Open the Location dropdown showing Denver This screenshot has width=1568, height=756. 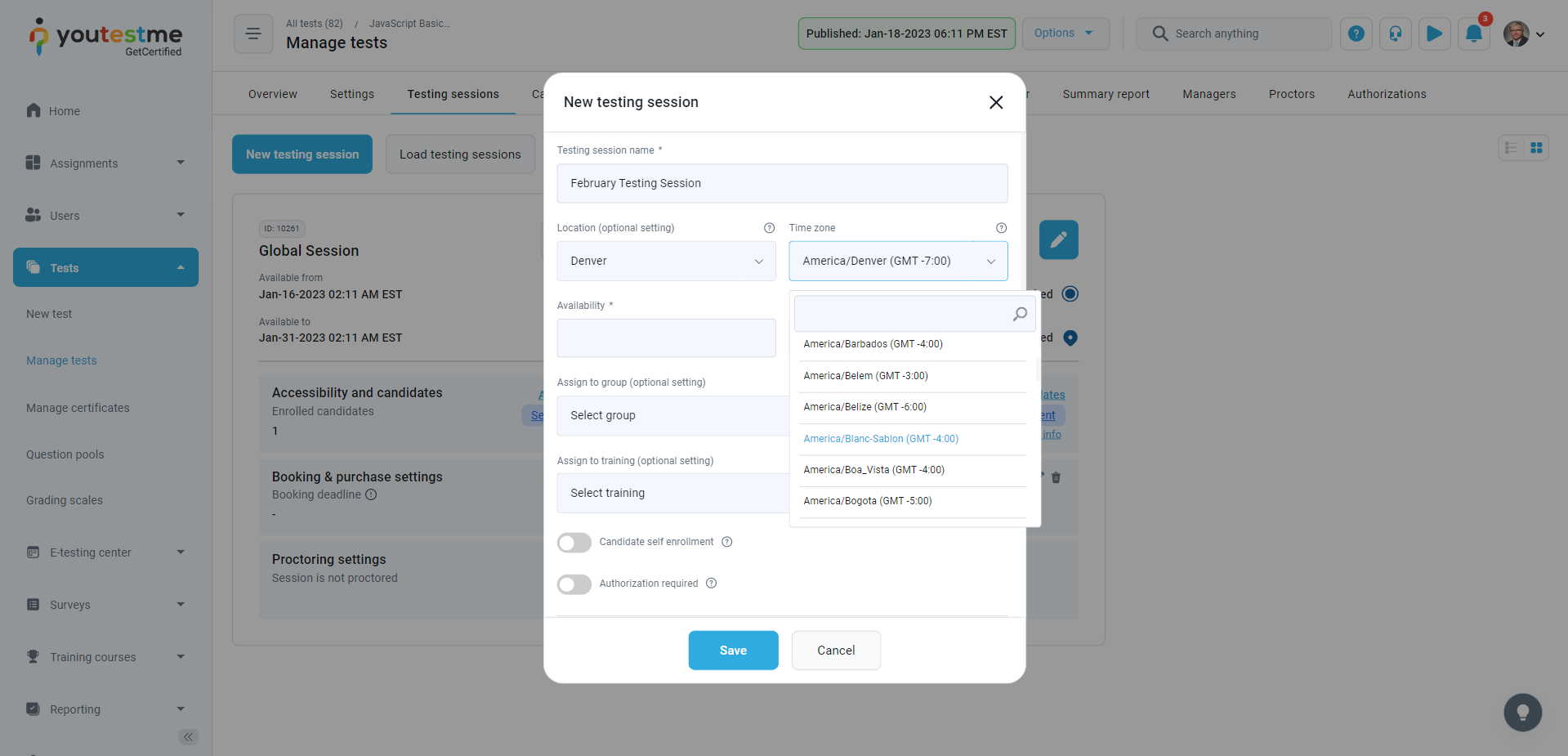(x=666, y=262)
